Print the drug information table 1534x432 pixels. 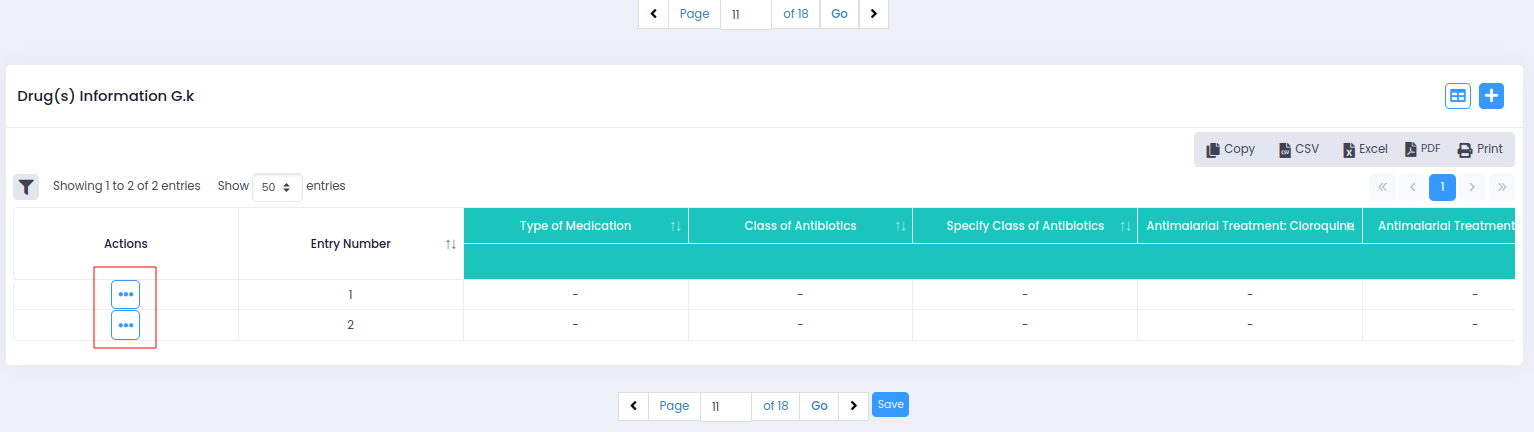(x=1480, y=149)
